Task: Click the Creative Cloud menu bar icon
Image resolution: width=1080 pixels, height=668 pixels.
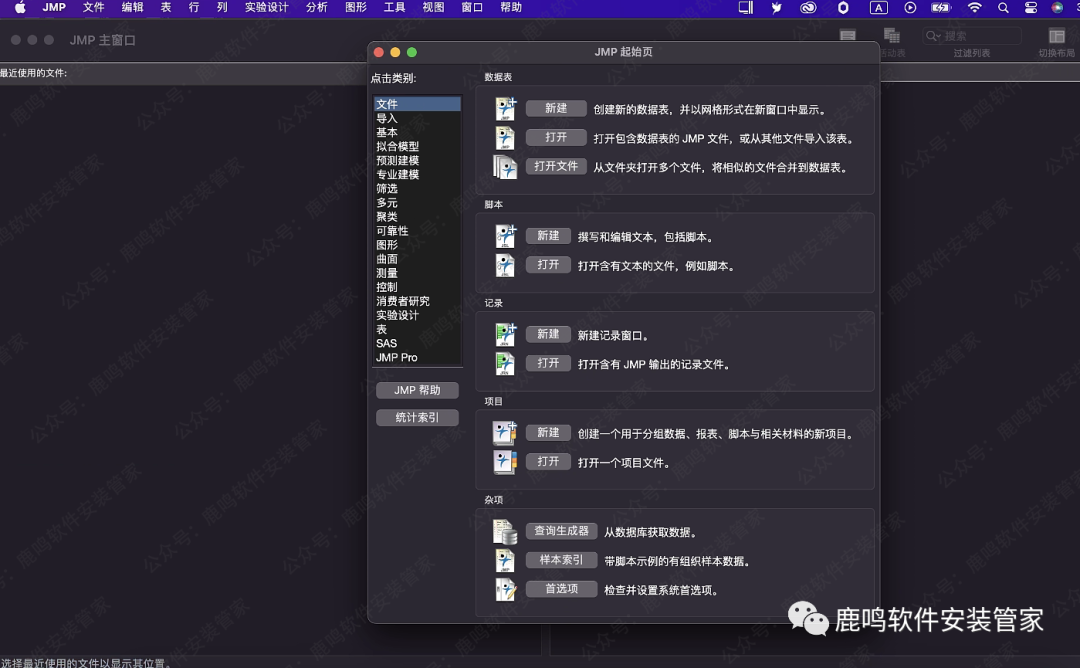Action: [808, 8]
